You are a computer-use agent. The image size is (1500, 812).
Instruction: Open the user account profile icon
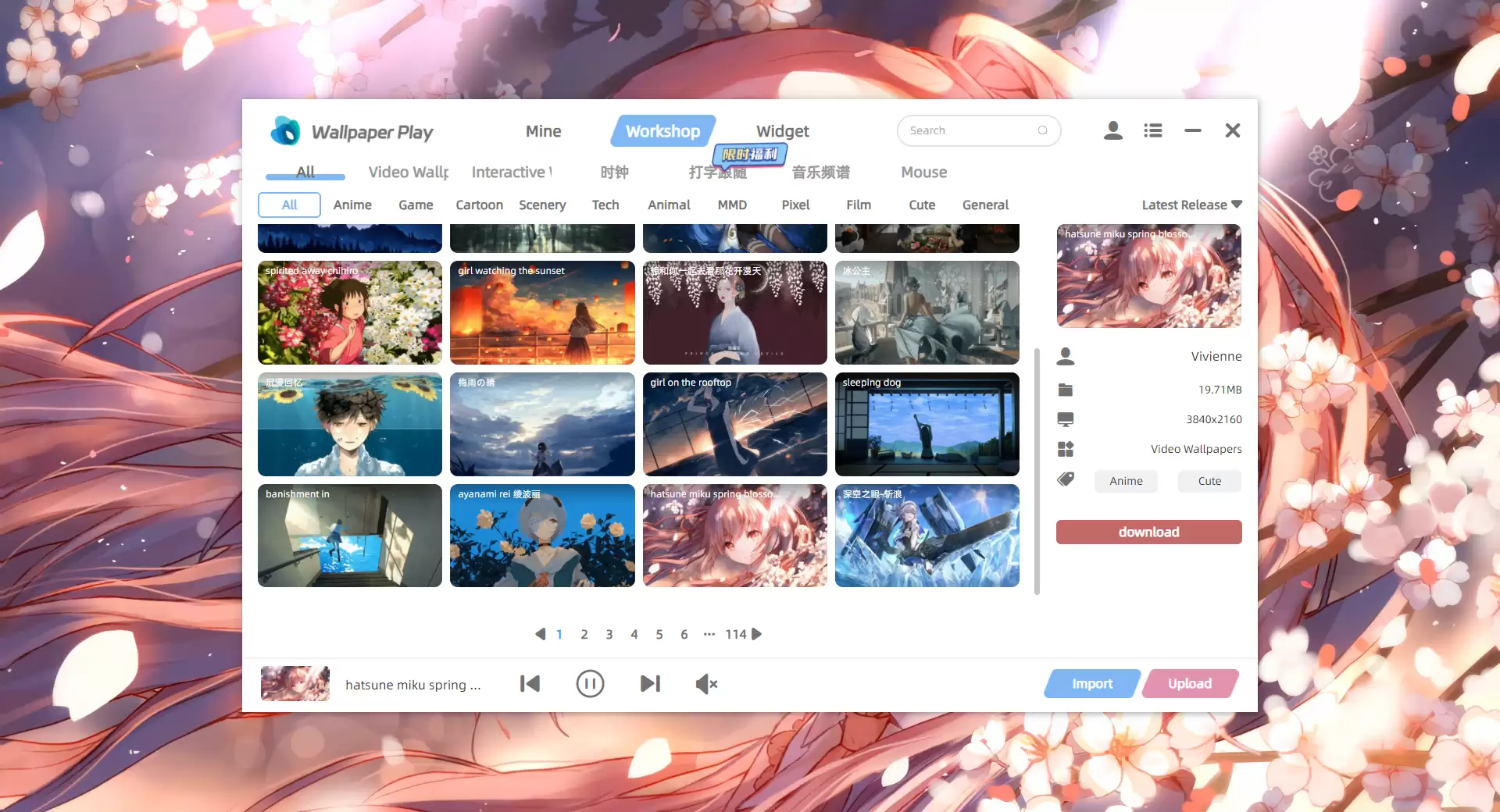click(1112, 130)
